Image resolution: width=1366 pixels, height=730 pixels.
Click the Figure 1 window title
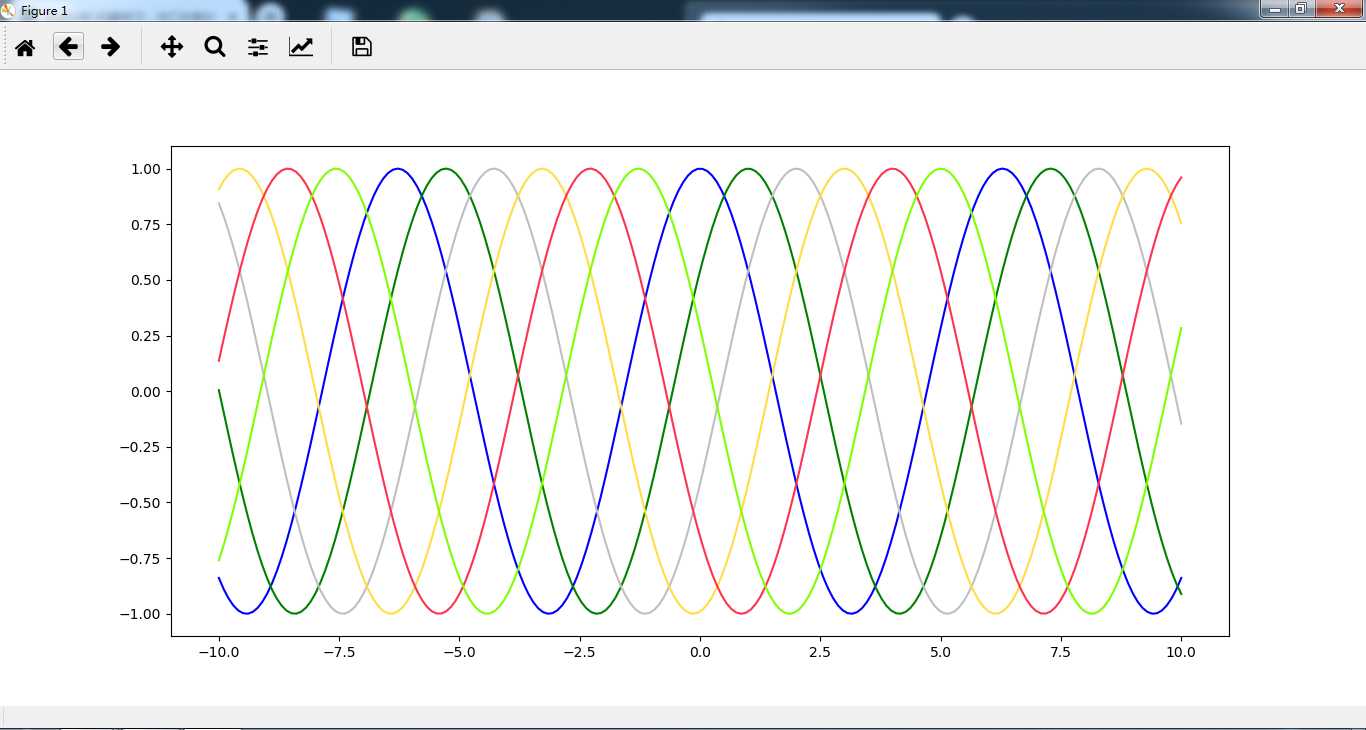pos(44,11)
